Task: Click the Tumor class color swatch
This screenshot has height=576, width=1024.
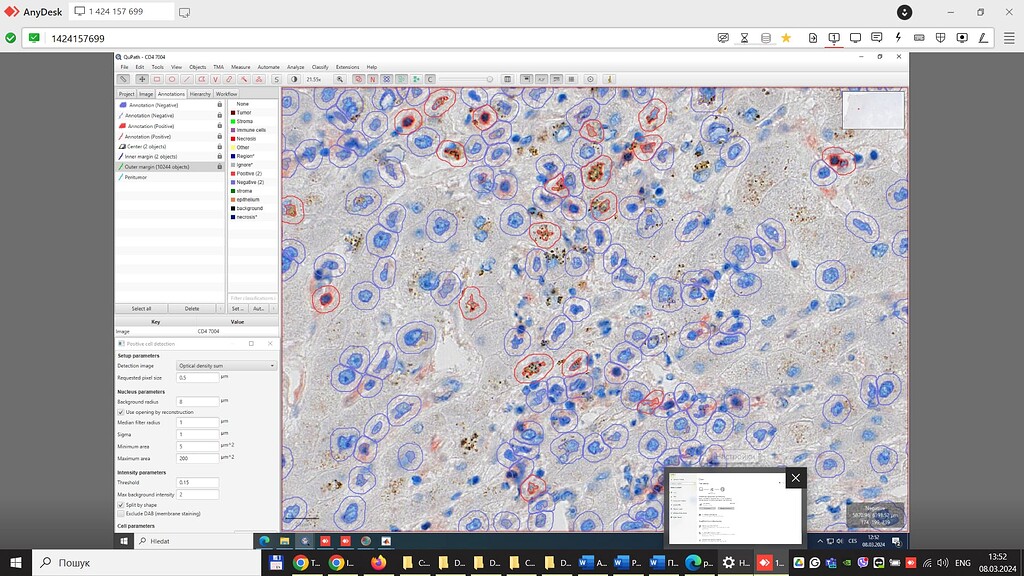Action: [x=231, y=112]
